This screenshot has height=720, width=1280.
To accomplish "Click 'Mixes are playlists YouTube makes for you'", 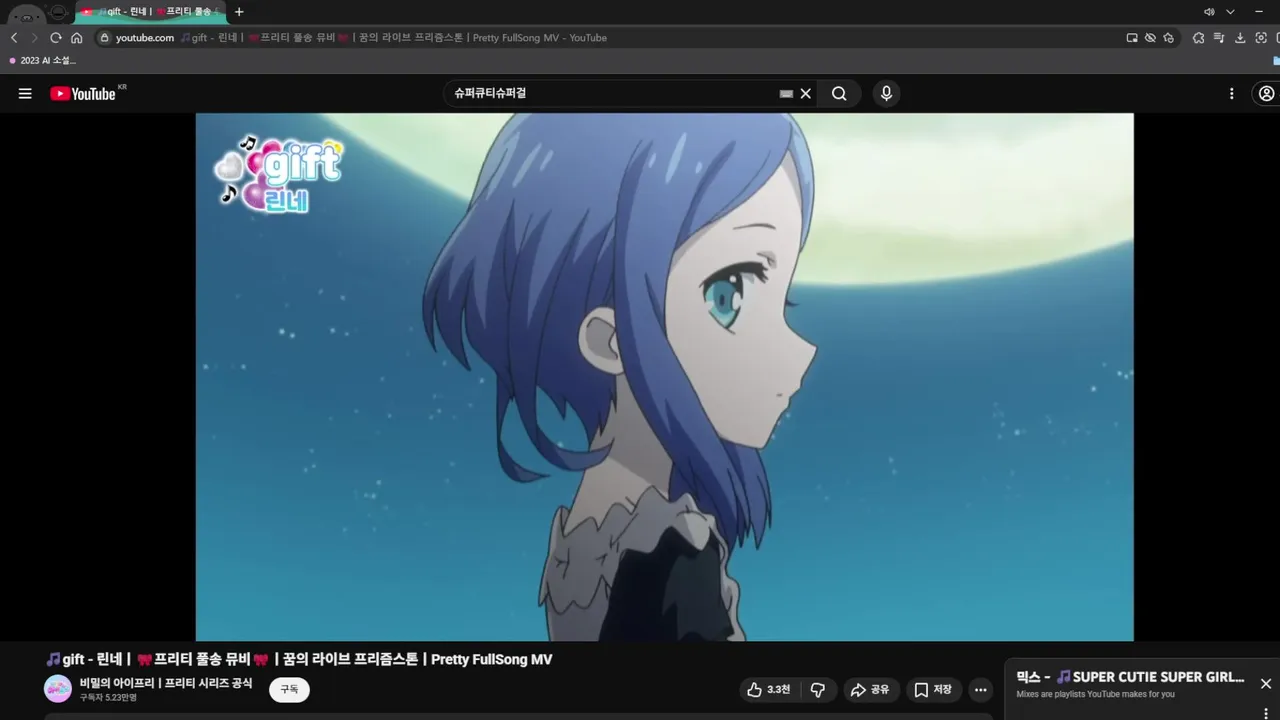I will (x=1095, y=695).
